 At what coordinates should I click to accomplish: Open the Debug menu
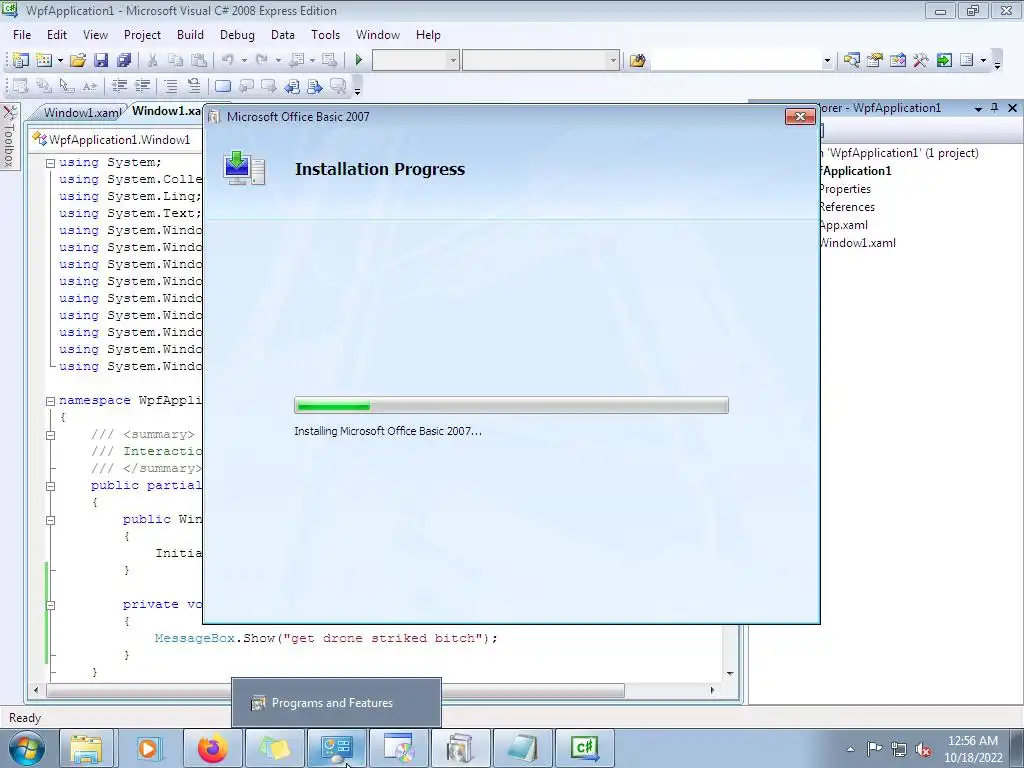[237, 35]
